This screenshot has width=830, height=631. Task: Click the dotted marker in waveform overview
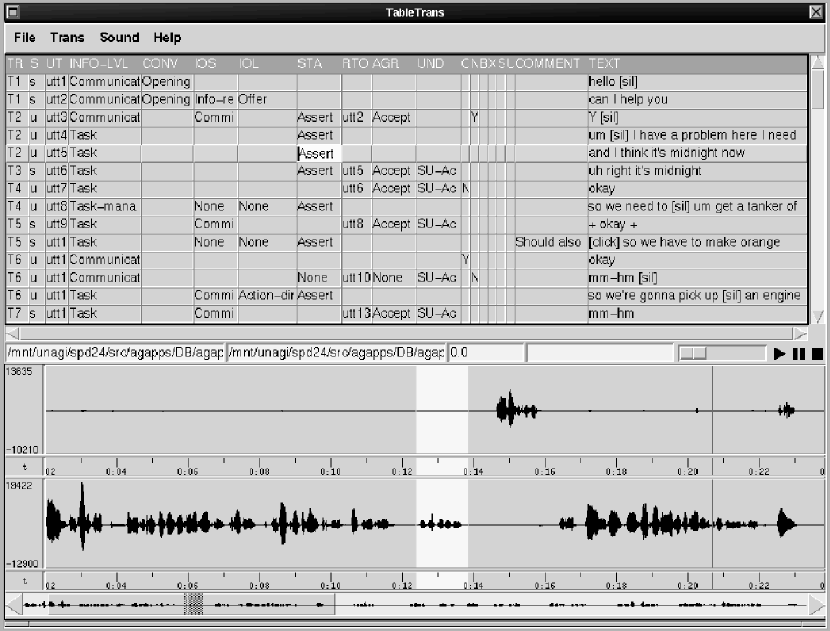coord(195,604)
